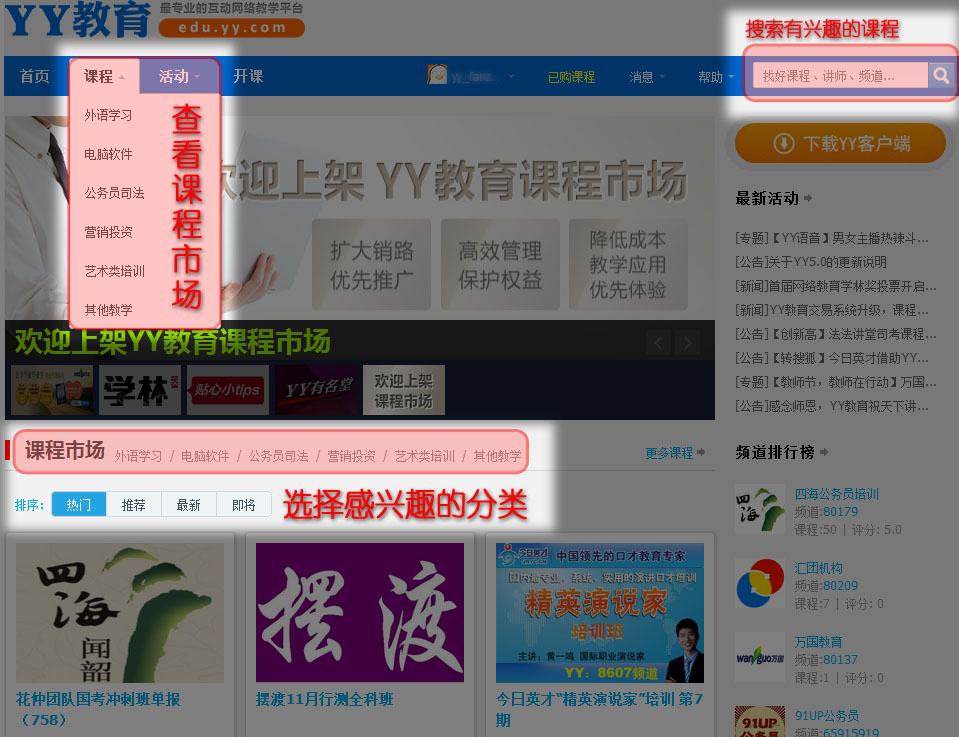Click the 高效管理 保护权益 banner tile
The image size is (959, 737).
[x=500, y=264]
